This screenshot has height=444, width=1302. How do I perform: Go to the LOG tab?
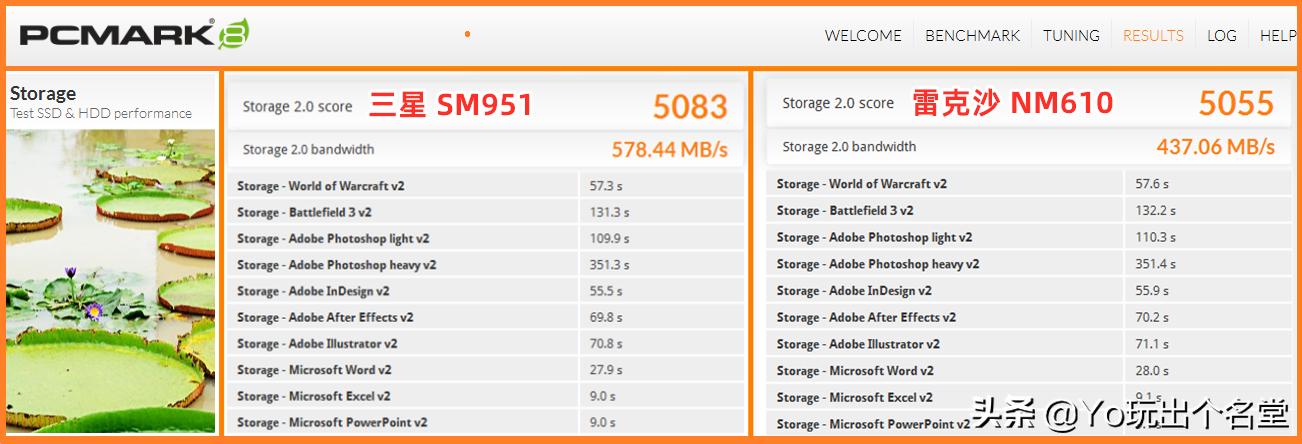pos(1221,35)
